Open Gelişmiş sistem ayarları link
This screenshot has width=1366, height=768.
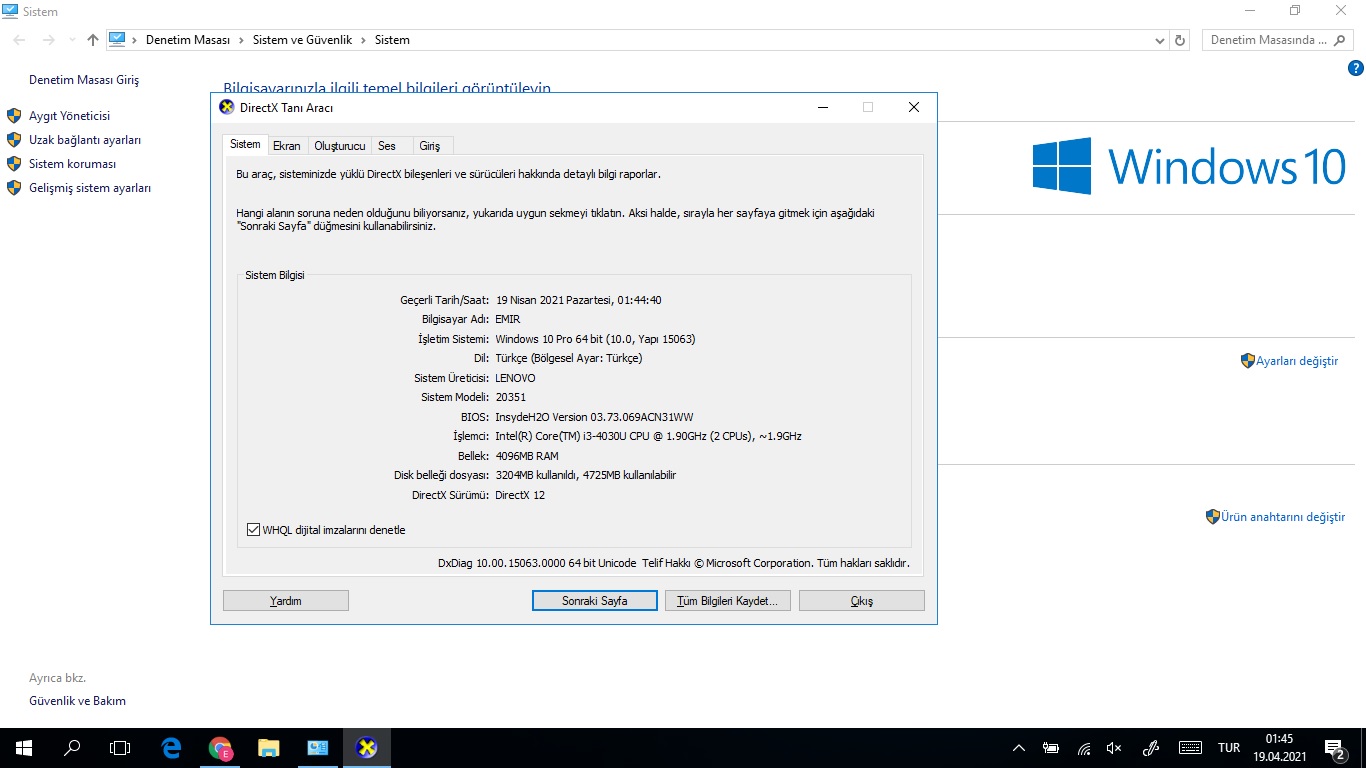pyautogui.click(x=90, y=188)
